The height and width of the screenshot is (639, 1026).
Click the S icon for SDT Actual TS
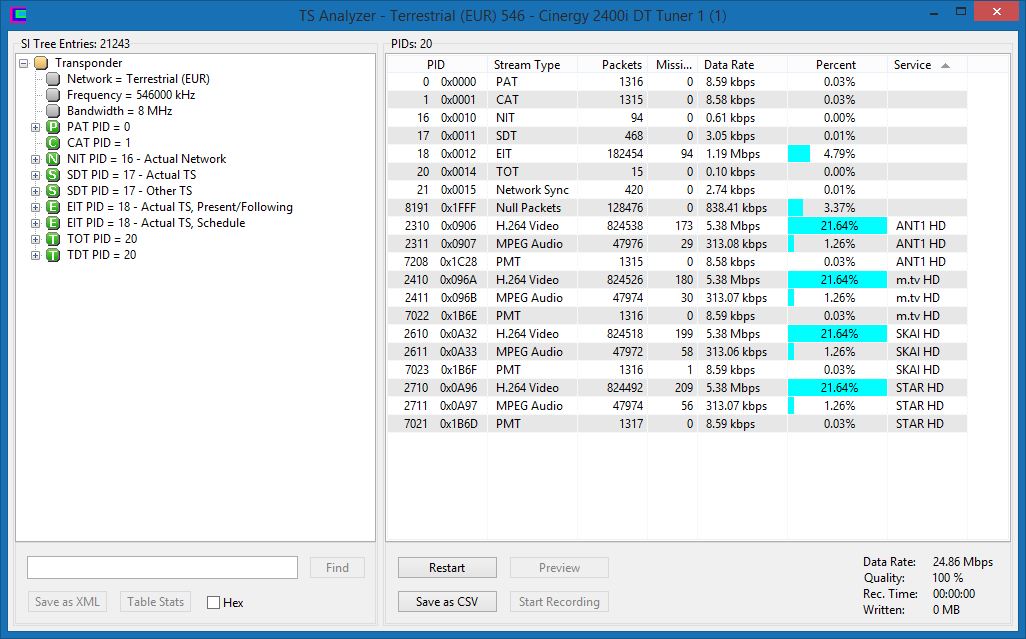point(53,175)
